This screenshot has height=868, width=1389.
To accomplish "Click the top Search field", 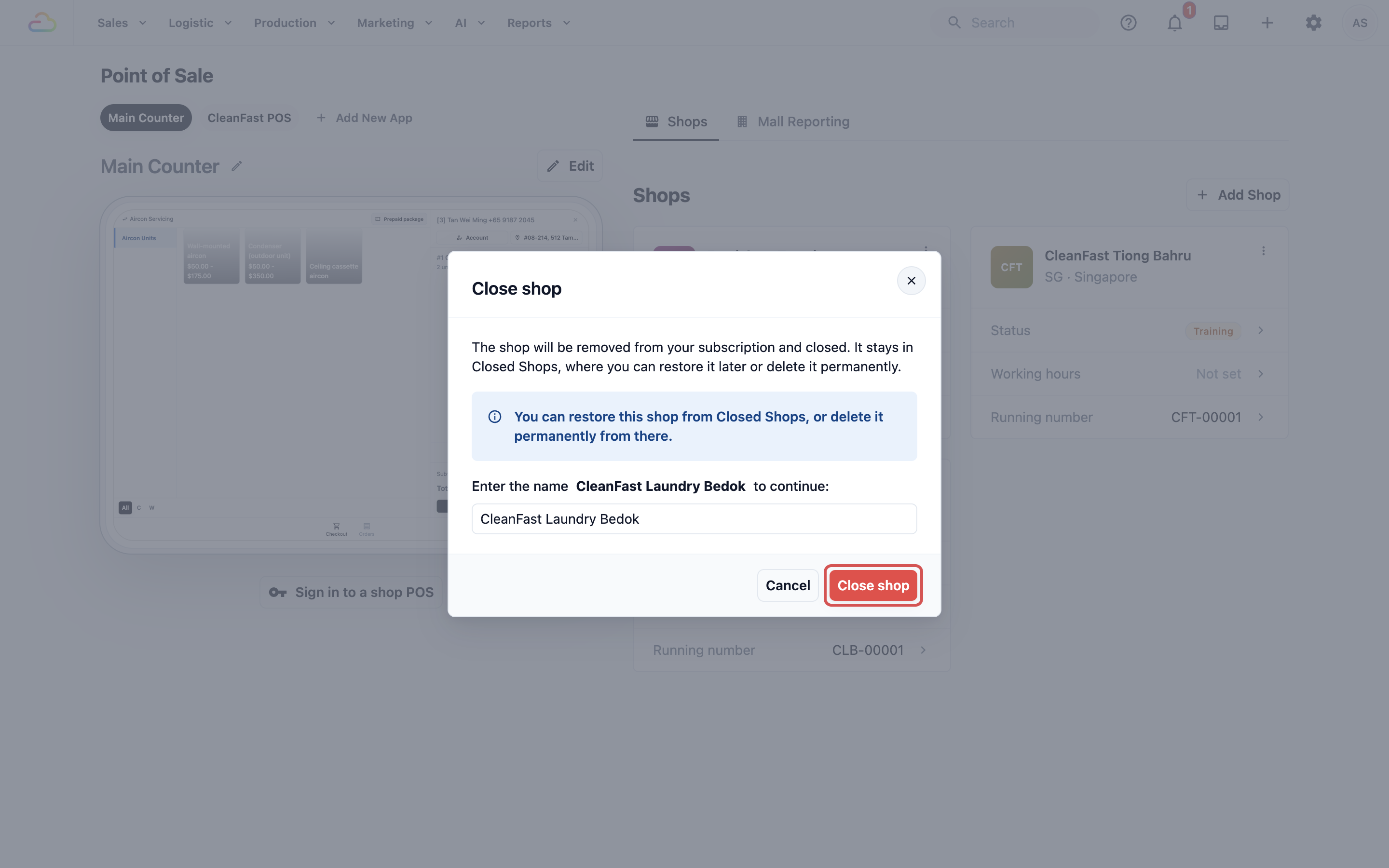I will [1015, 23].
